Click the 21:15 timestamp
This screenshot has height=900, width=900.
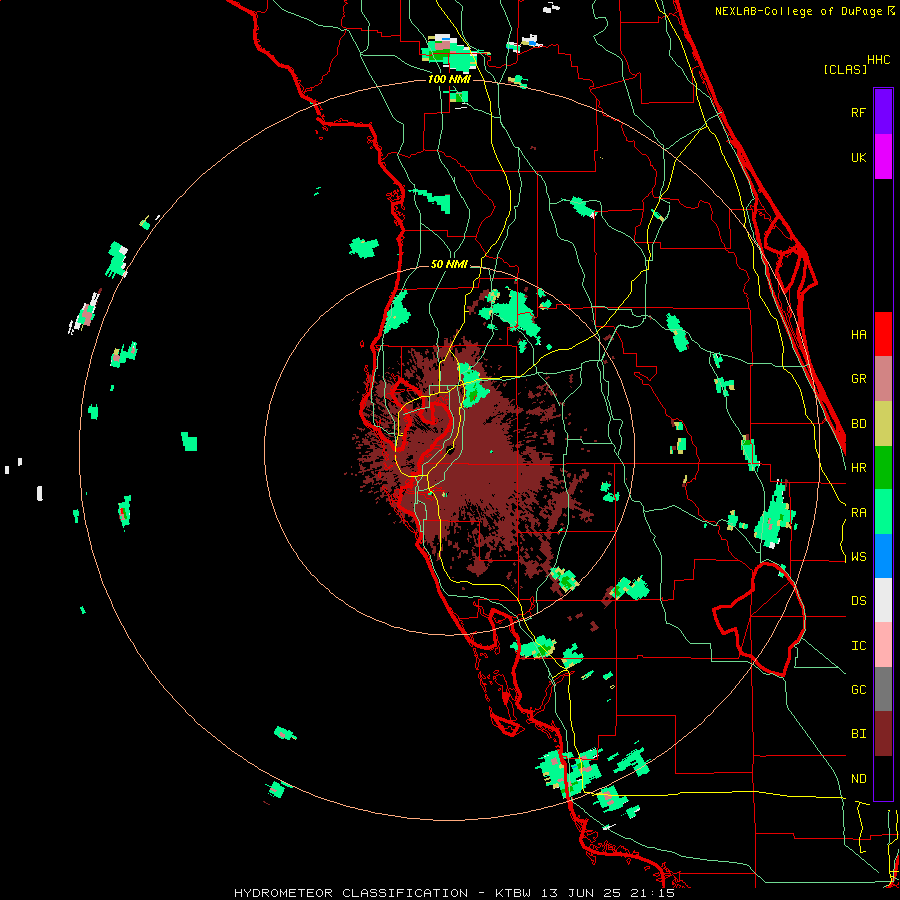tap(655, 893)
